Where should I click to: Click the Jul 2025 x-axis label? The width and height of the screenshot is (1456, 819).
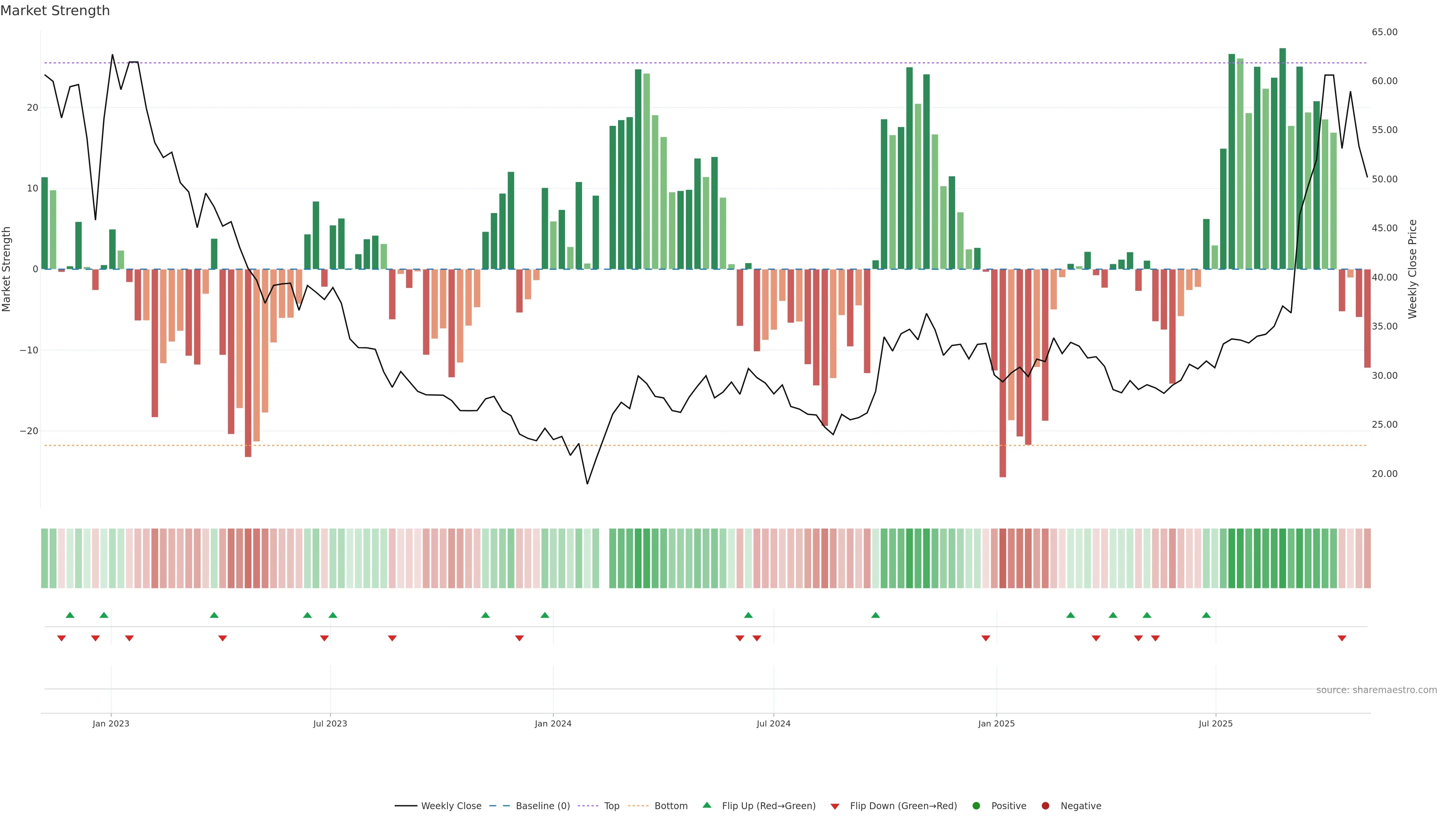(1215, 723)
